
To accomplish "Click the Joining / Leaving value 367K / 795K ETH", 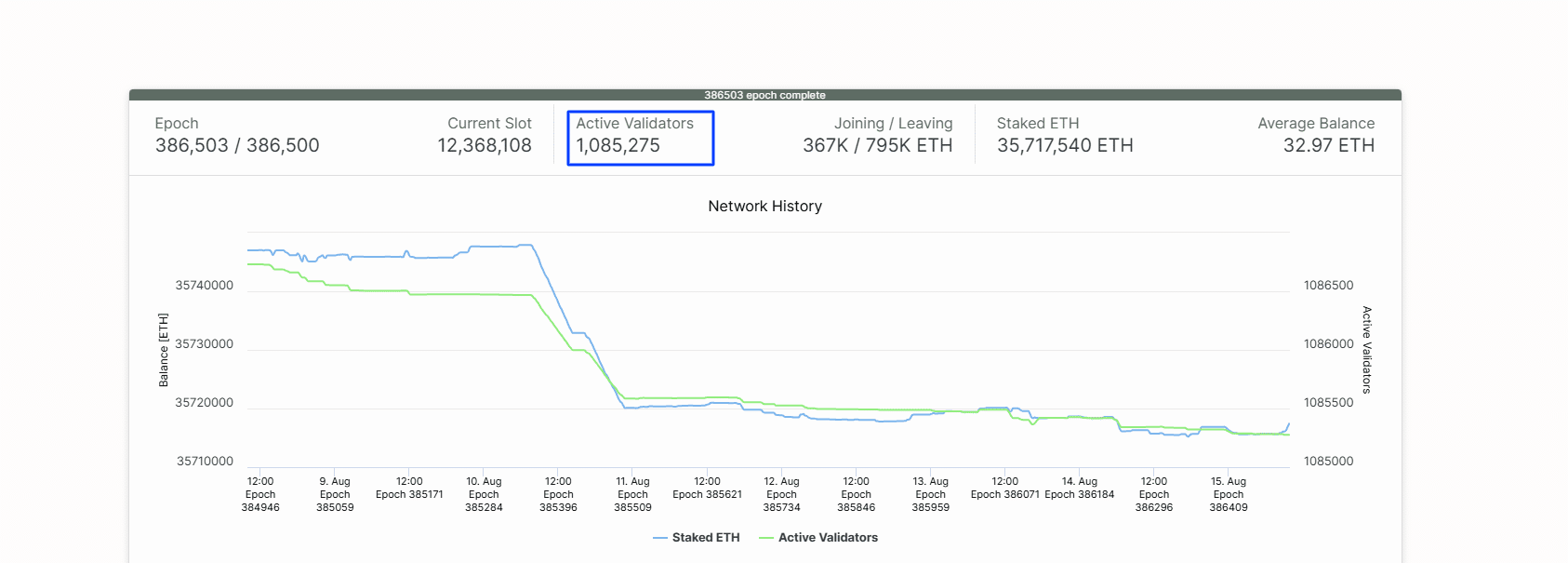I will tap(878, 145).
